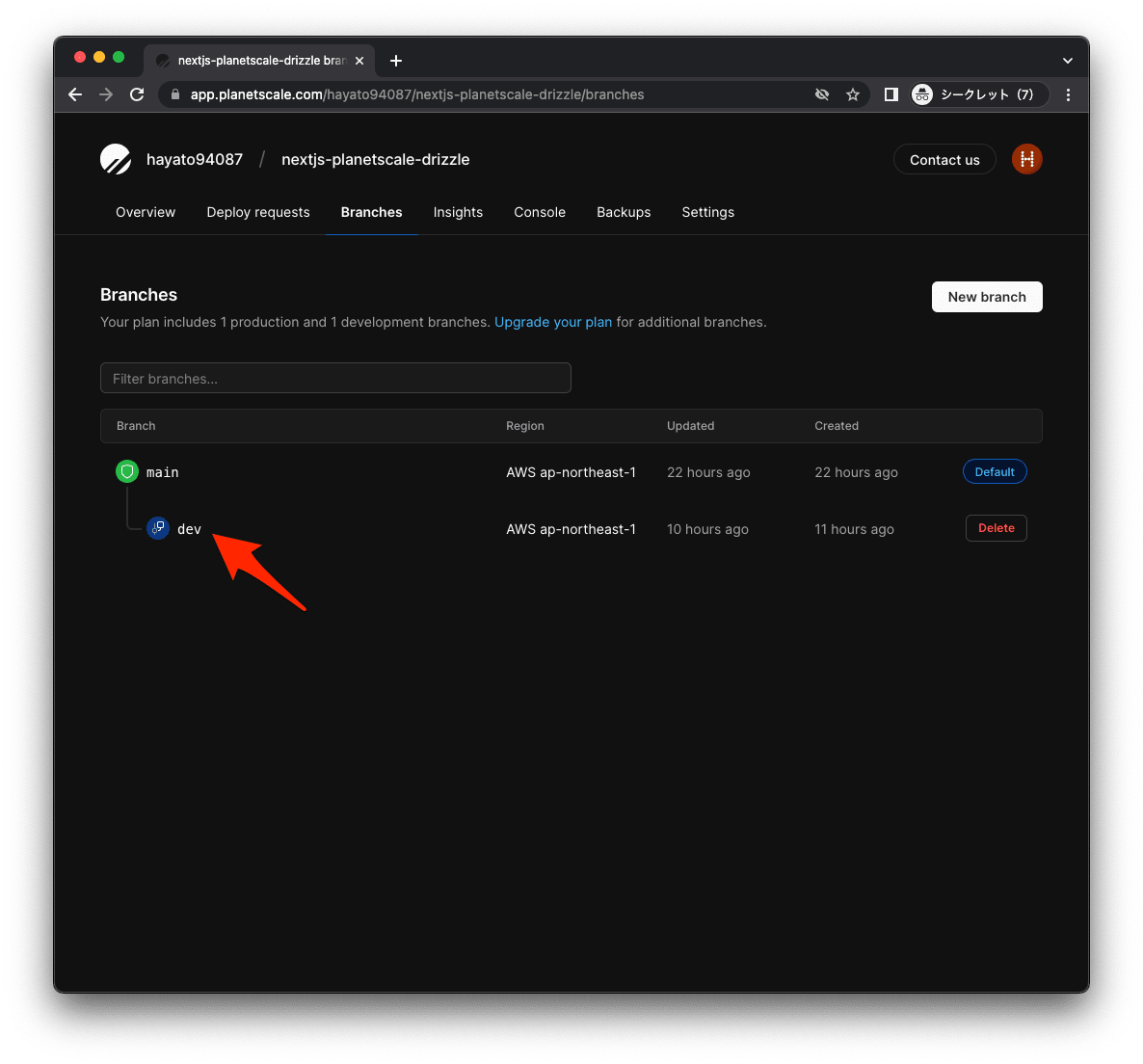Open the dev branch
The width and height of the screenshot is (1143, 1064).
coord(189,529)
